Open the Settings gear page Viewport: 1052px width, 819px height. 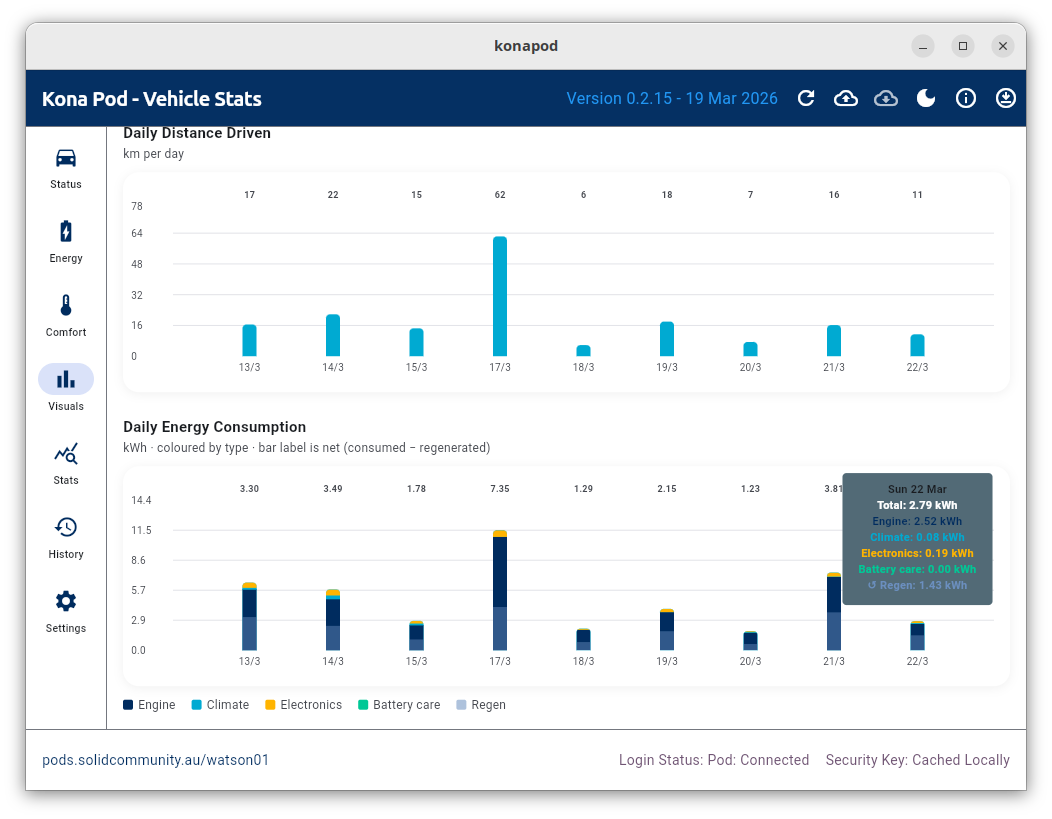[66, 612]
